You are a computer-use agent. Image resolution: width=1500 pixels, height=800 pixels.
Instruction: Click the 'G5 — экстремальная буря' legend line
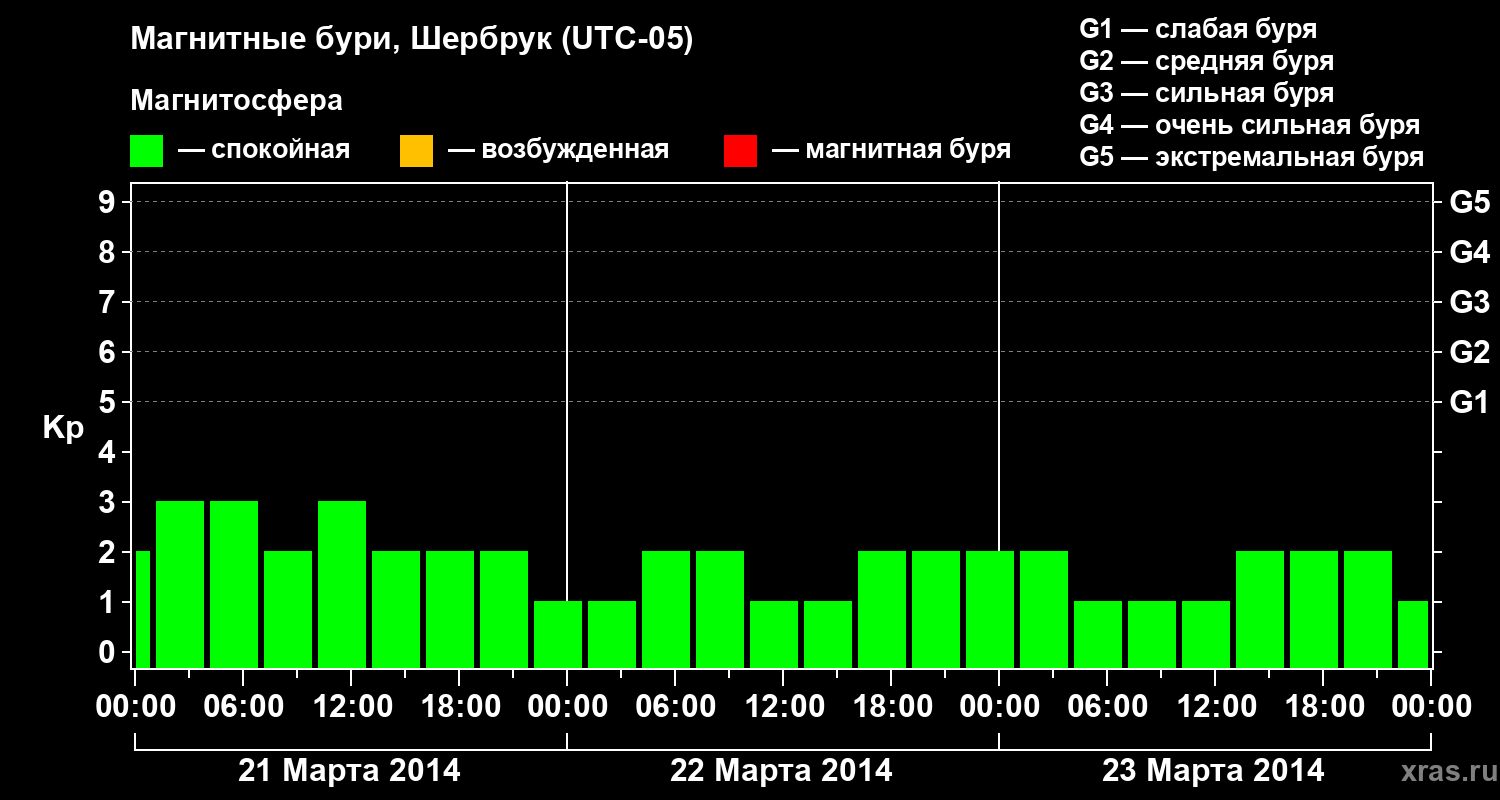[x=1252, y=157]
